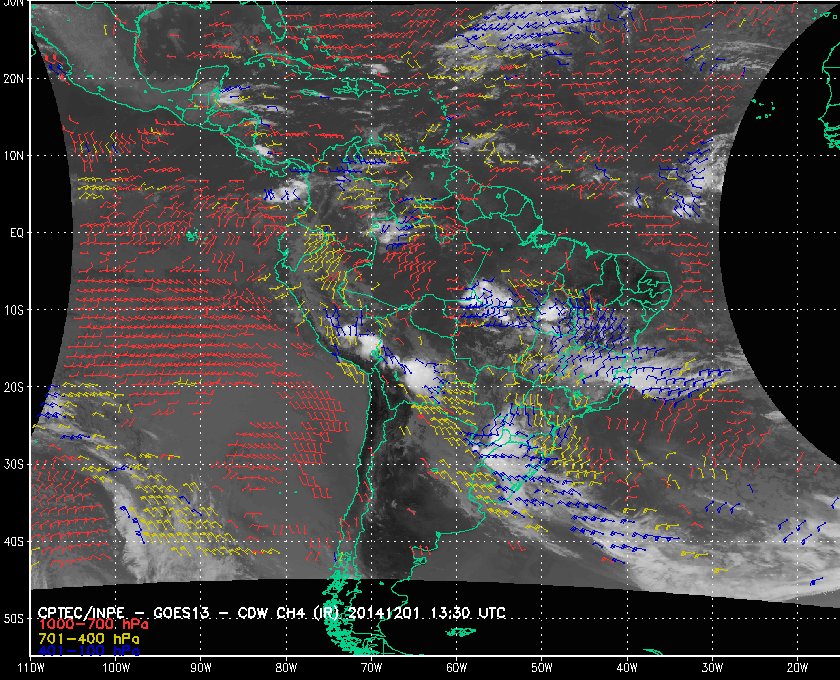Click the 100W longitude label
Image resolution: width=840 pixels, height=680 pixels.
pyautogui.click(x=116, y=668)
